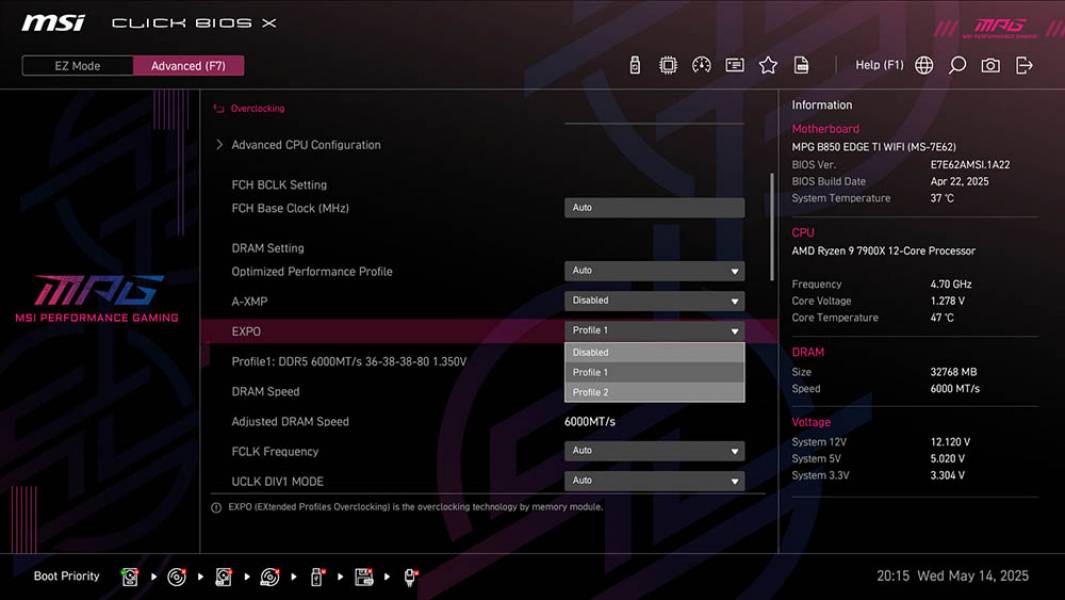Take a screenshot with camera icon
The width and height of the screenshot is (1065, 600).
(990, 65)
